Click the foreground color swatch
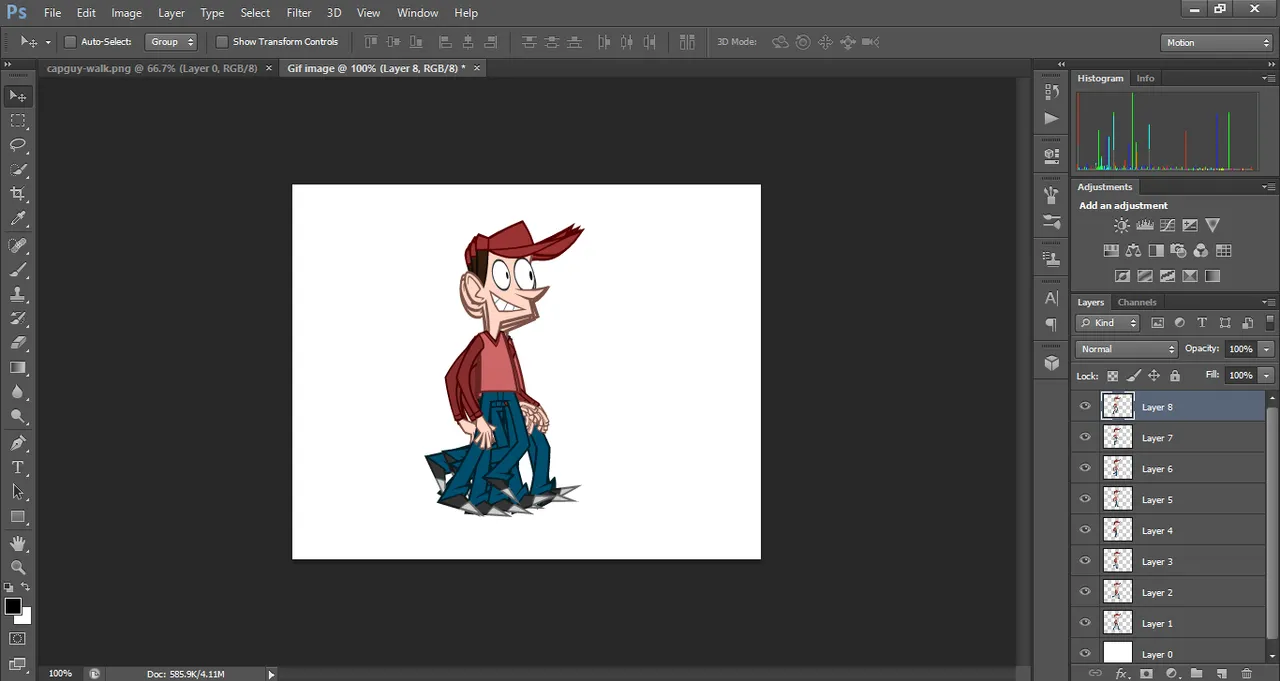This screenshot has height=681, width=1280. pyautogui.click(x=13, y=607)
